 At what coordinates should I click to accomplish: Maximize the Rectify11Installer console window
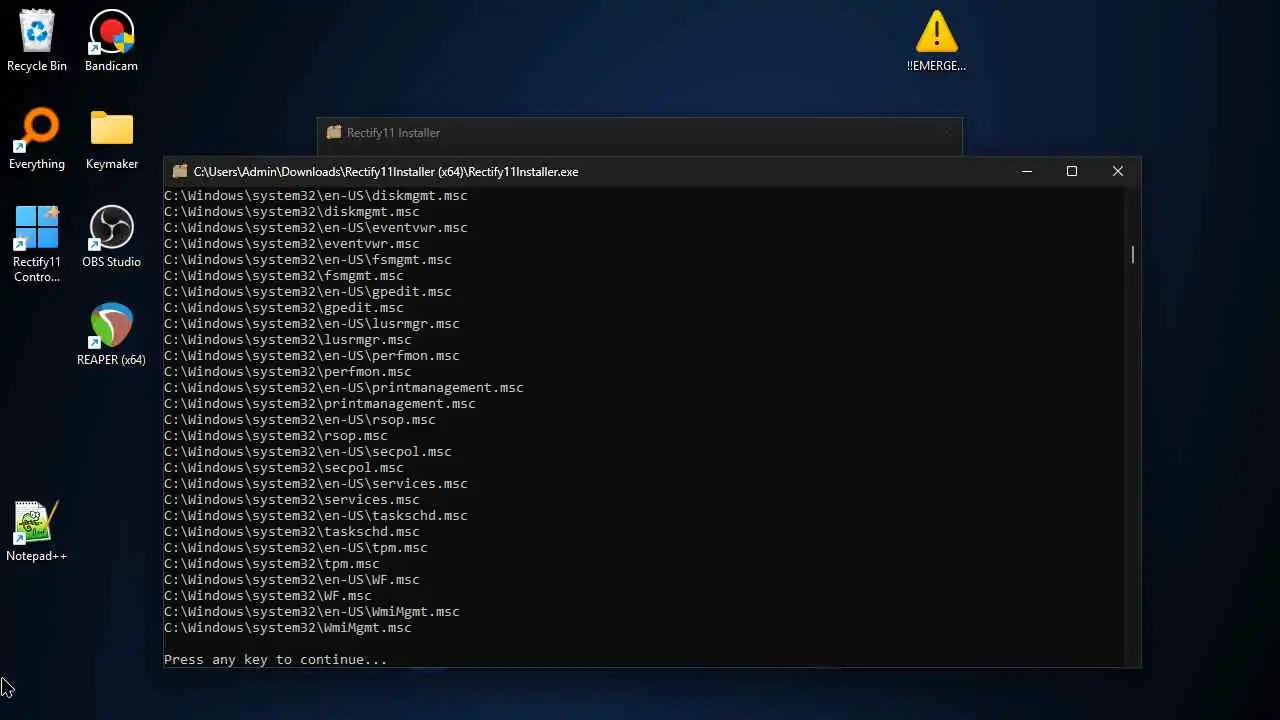point(1072,171)
